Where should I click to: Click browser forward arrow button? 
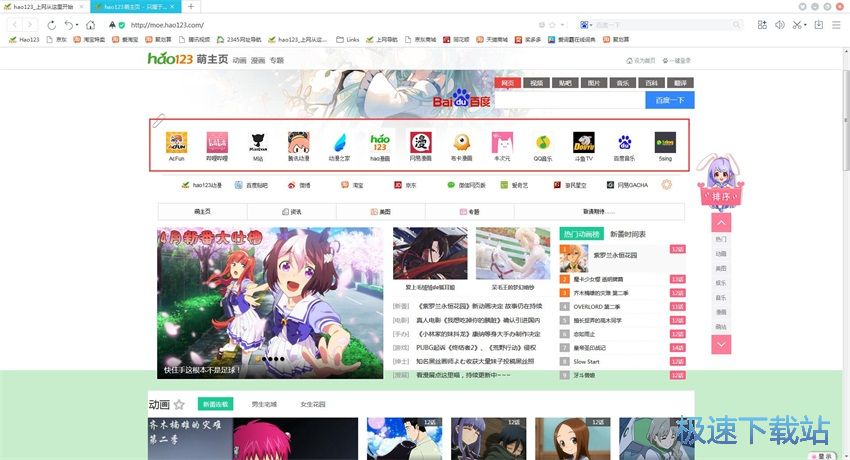tap(30, 25)
